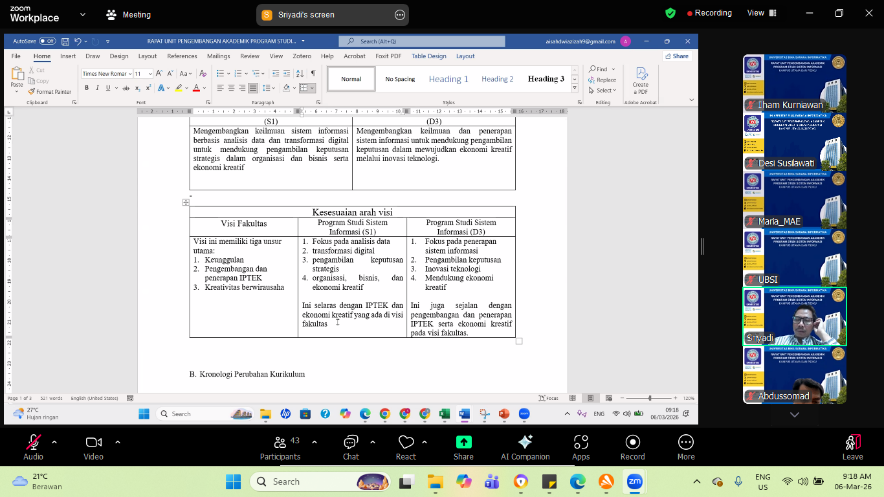Select Sriyadi's video thumbnail
The image size is (884, 497).
[794, 317]
